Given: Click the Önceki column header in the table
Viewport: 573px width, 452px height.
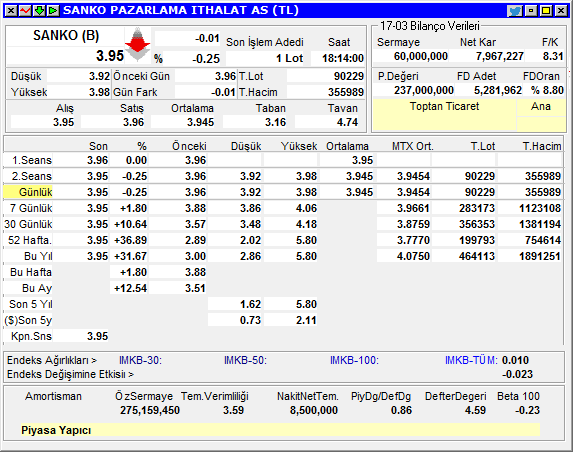Looking at the screenshot, I should [189, 146].
